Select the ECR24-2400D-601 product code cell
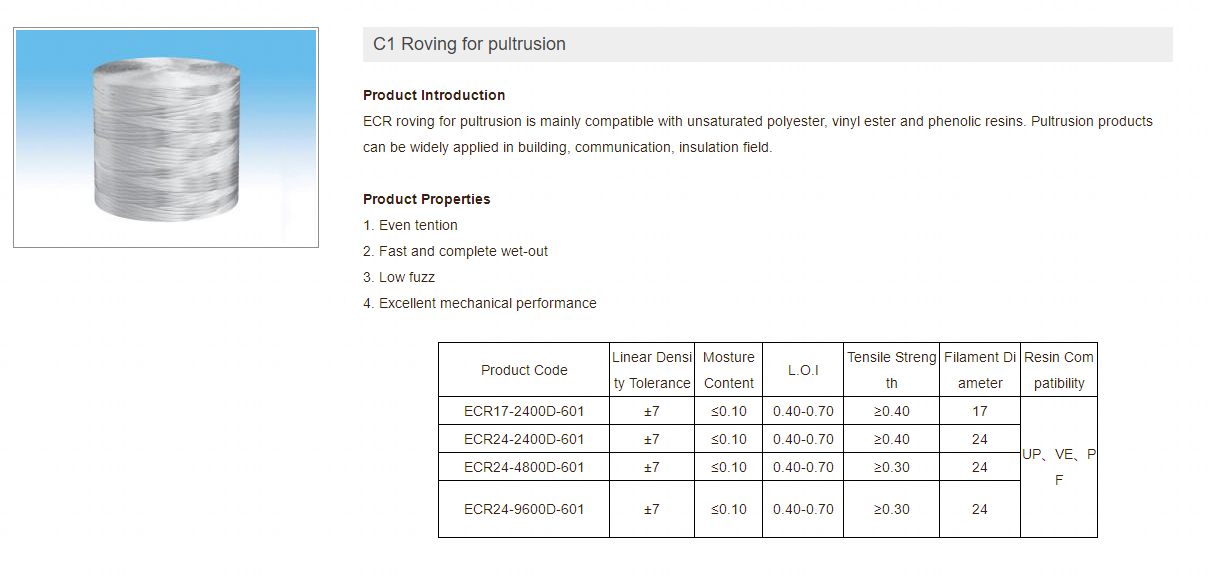1209x579 pixels. point(524,439)
